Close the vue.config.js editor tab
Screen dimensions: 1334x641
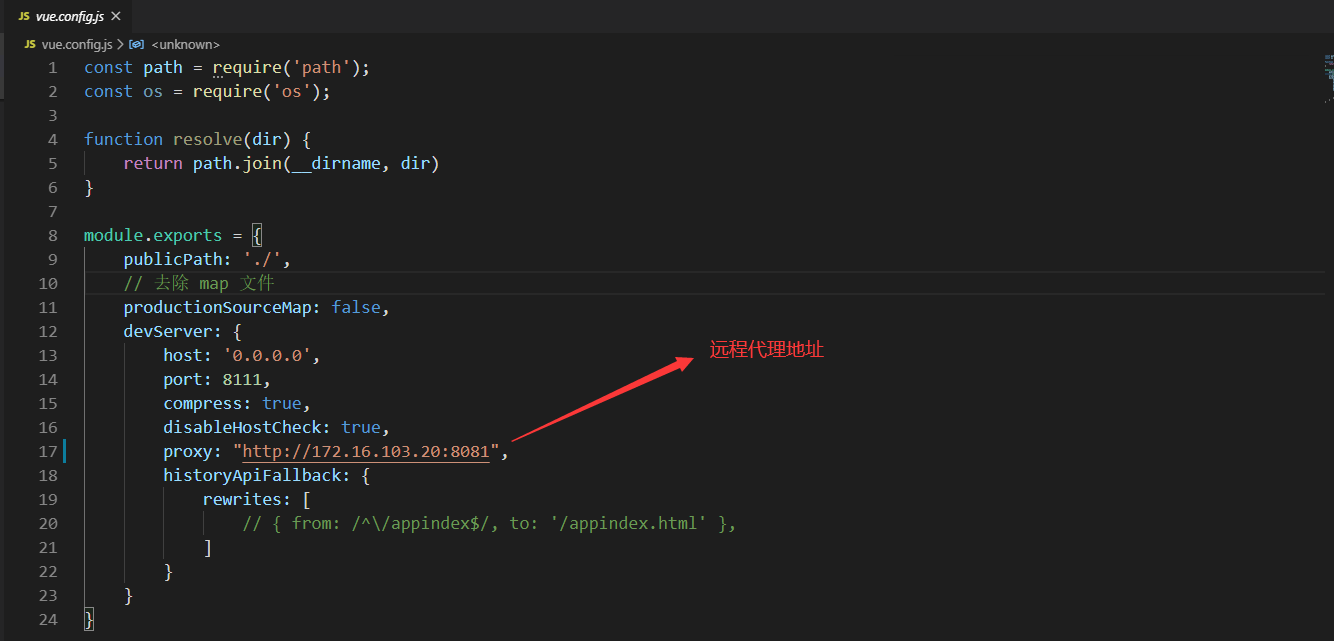coord(116,17)
